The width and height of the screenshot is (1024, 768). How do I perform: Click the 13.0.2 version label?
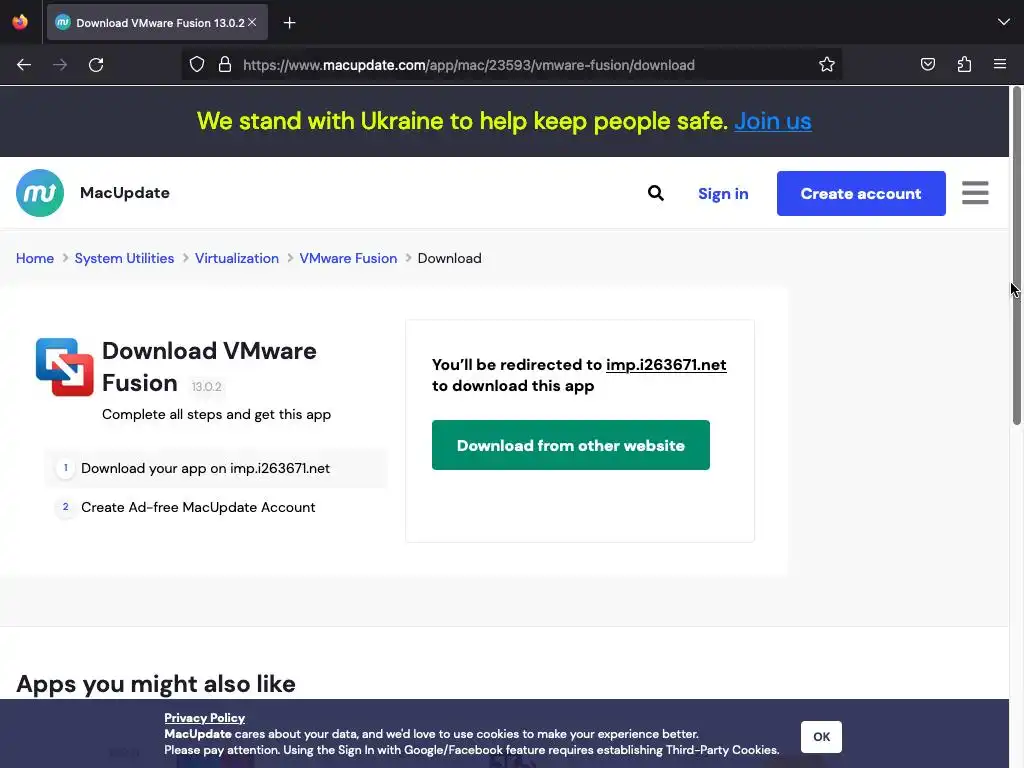point(206,387)
